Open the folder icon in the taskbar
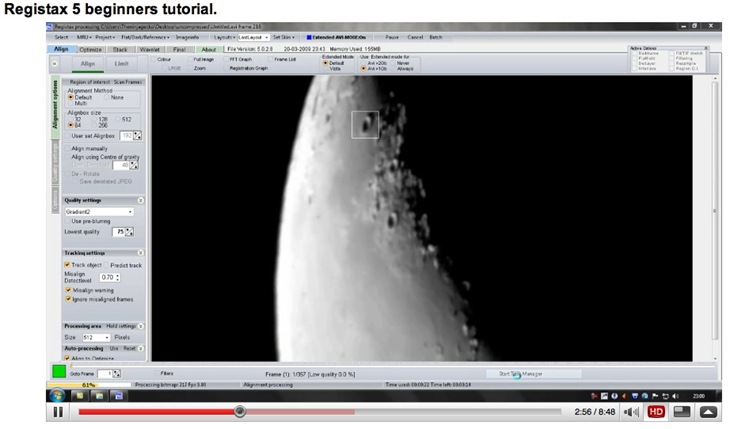 [x=99, y=396]
